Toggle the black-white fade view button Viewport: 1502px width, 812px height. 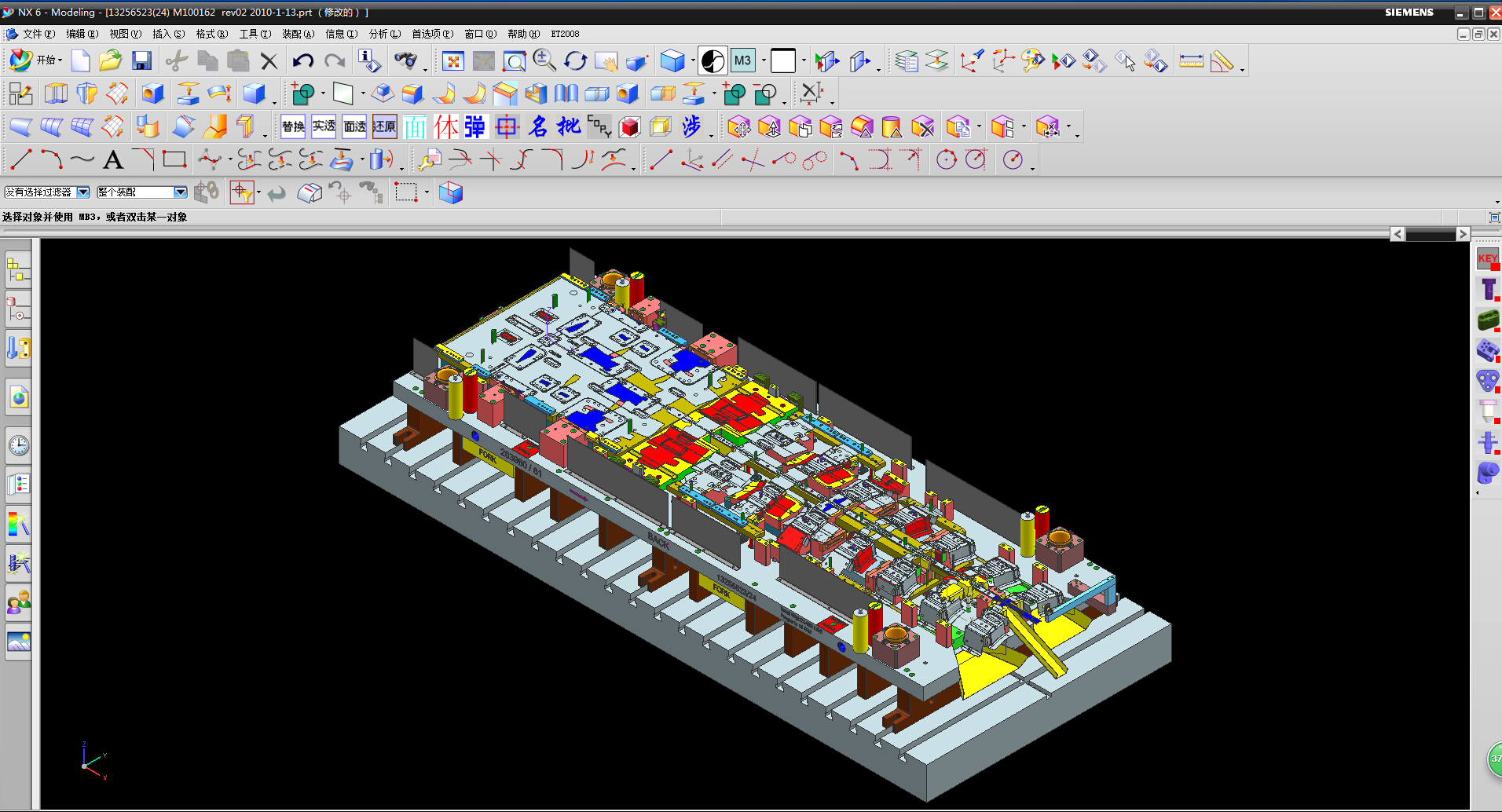713,60
